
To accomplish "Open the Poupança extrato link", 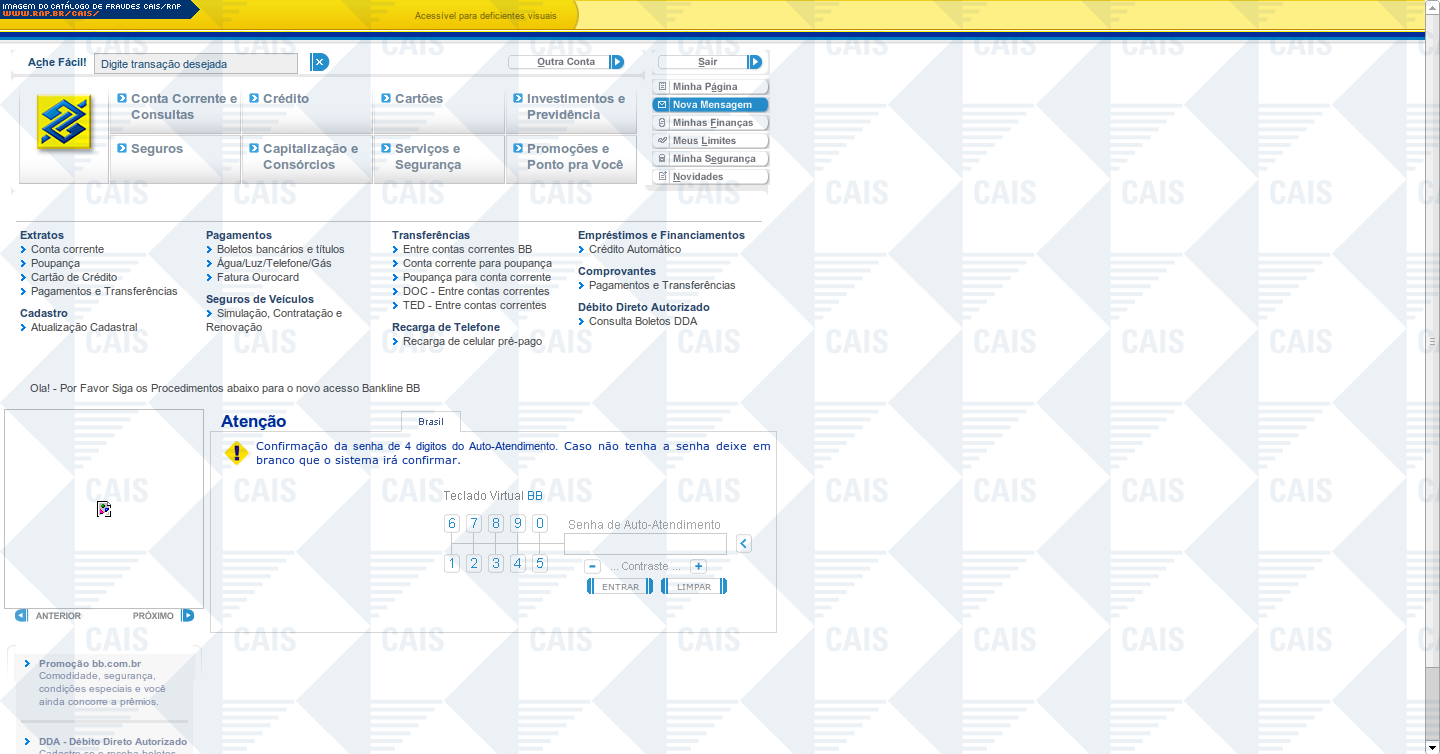I will pyautogui.click(x=55, y=263).
